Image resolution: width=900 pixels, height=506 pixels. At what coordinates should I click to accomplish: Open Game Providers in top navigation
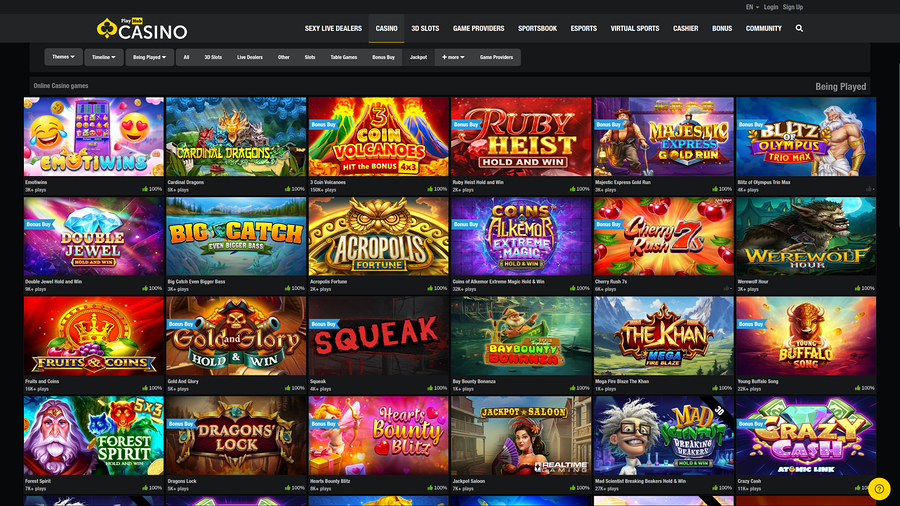479,28
